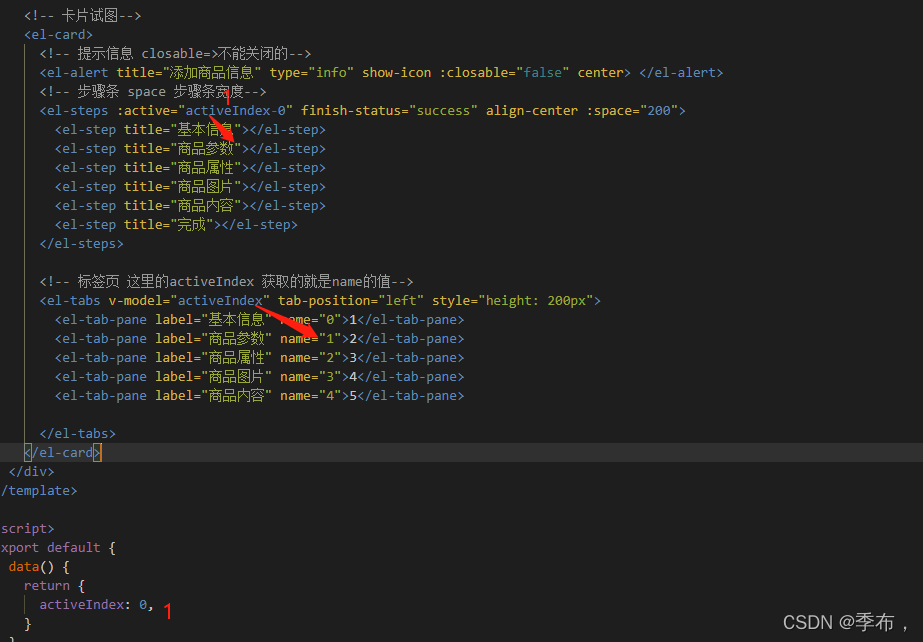Image resolution: width=923 pixels, height=642 pixels.
Task: Click the comment "提示信息 closable=>不能关闭的"
Action: click(x=175, y=54)
